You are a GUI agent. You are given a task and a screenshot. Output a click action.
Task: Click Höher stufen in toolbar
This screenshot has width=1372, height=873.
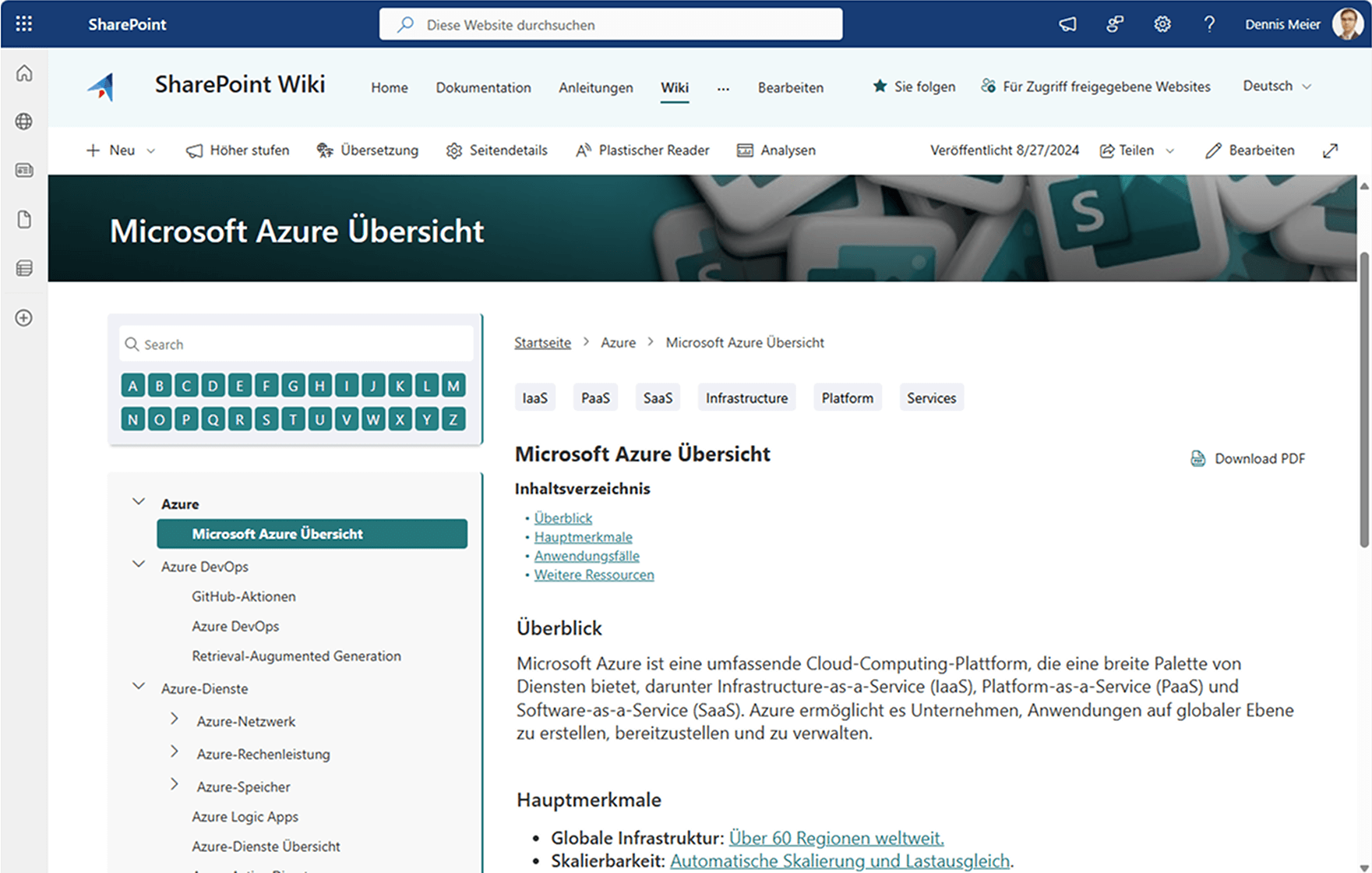click(238, 150)
